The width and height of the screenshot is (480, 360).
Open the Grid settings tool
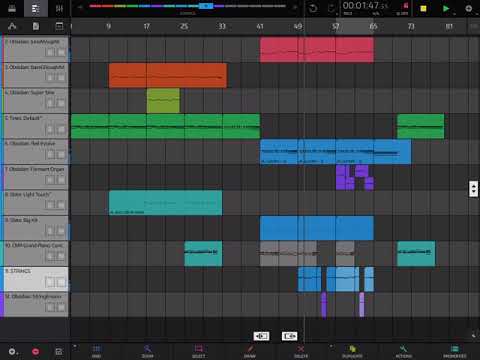(96, 351)
